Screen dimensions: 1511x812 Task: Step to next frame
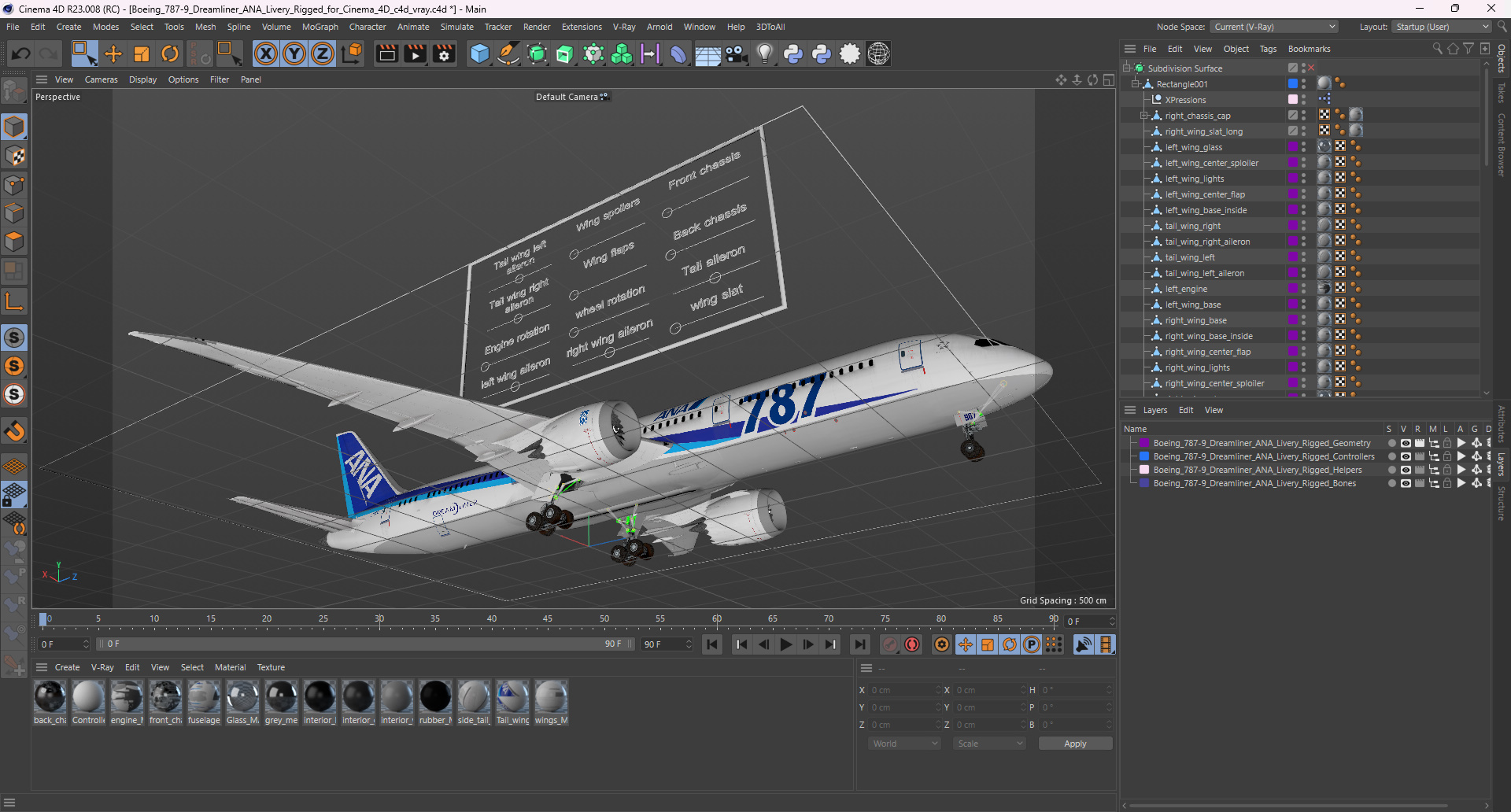click(x=807, y=644)
